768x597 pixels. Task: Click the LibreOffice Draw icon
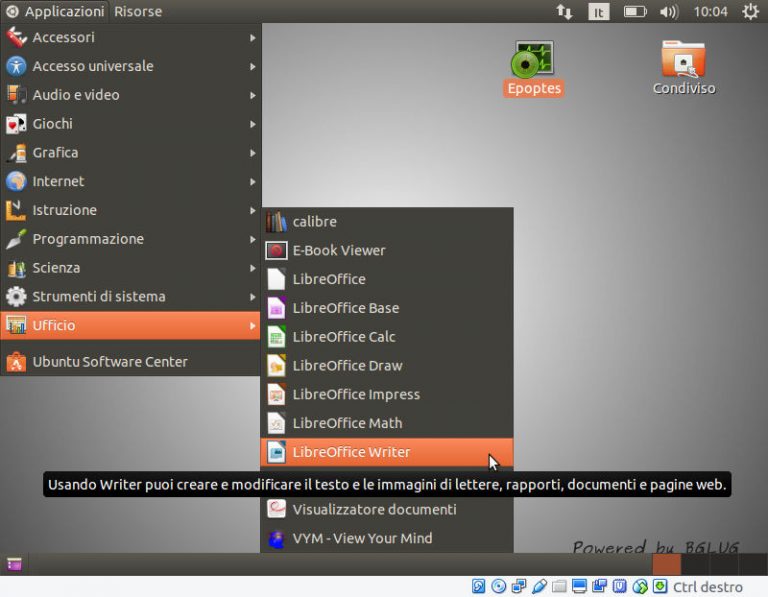tap(276, 366)
